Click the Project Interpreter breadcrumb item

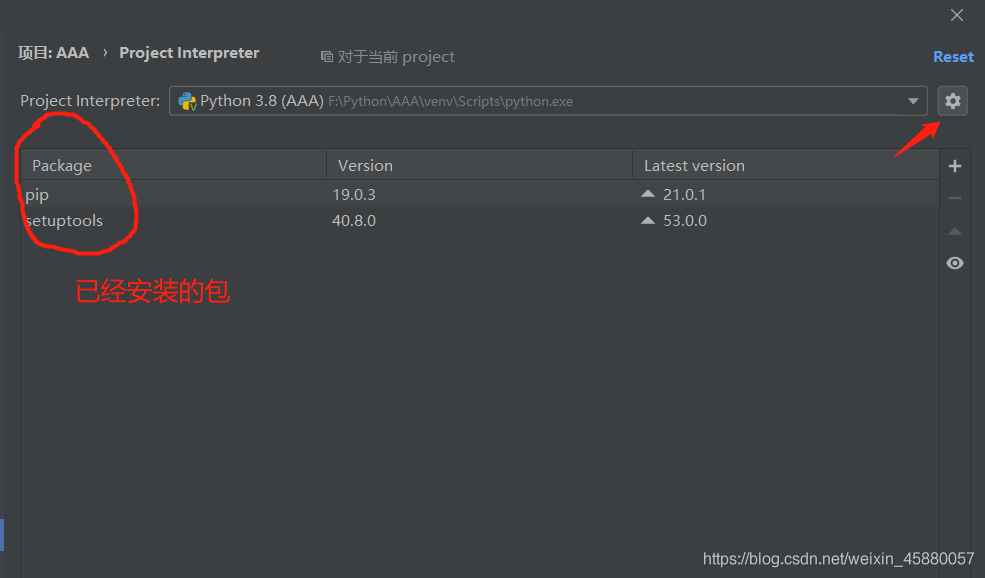click(x=188, y=53)
